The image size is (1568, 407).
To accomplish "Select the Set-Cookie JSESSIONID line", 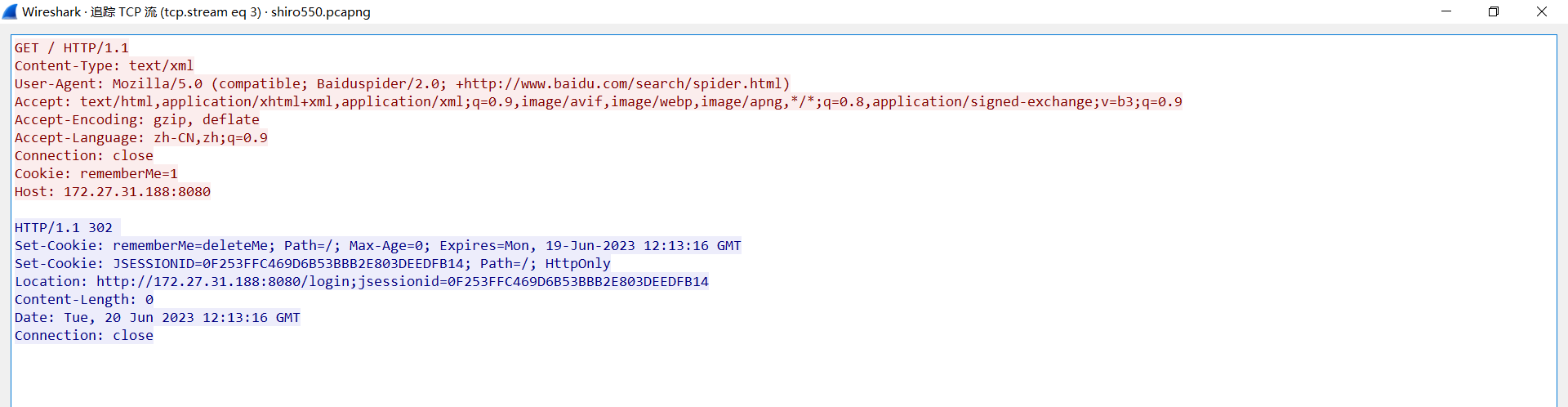I will 312,264.
